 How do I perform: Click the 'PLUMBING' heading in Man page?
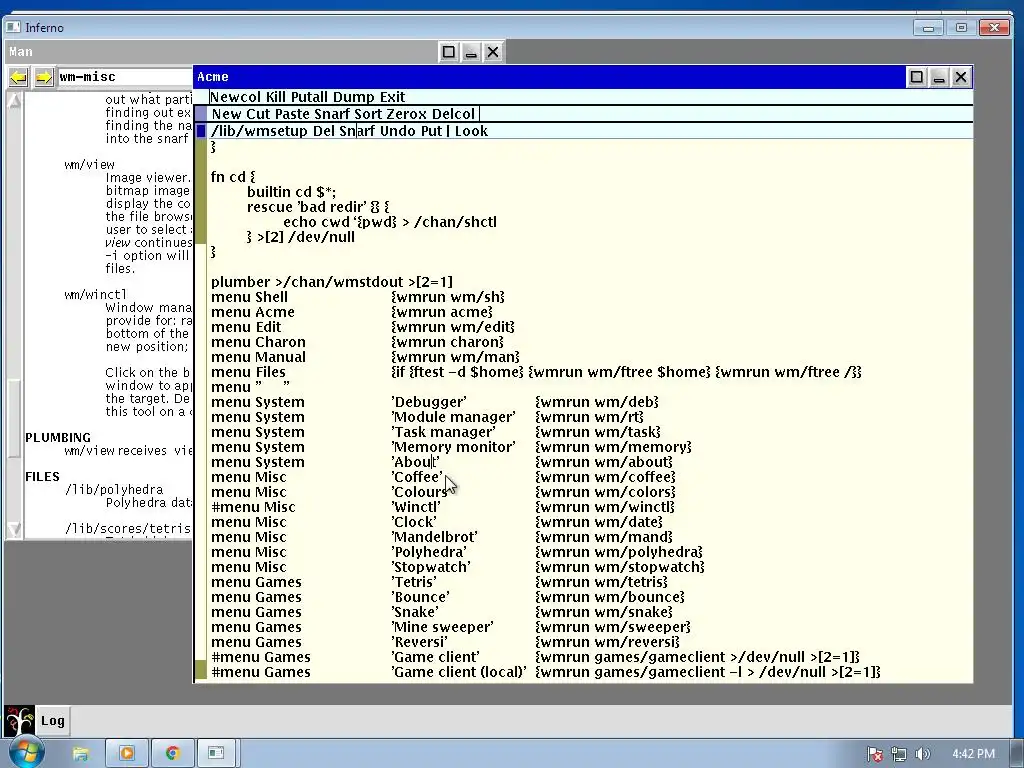pyautogui.click(x=58, y=438)
